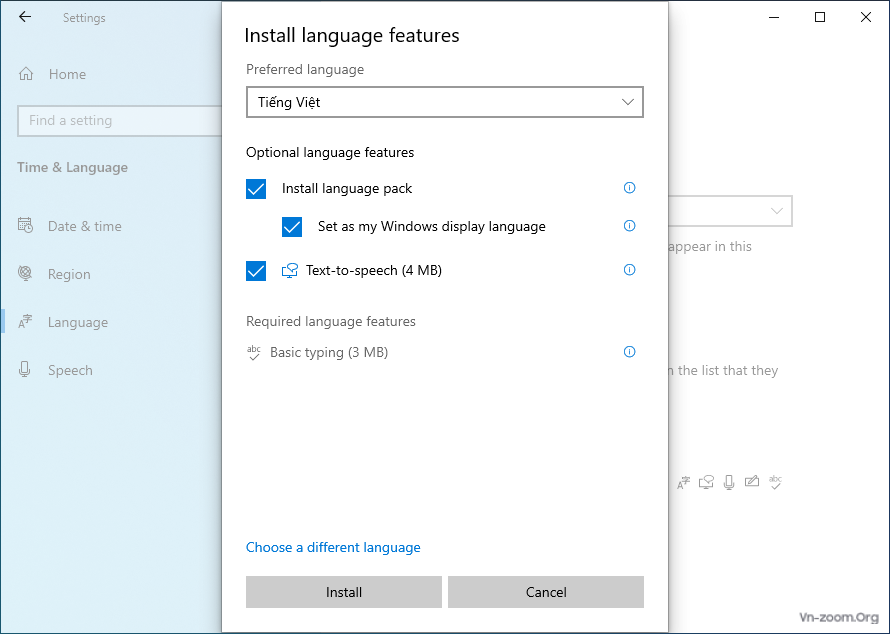This screenshot has height=634, width=890.
Task: Open Date & time settings
Action: click(x=85, y=226)
